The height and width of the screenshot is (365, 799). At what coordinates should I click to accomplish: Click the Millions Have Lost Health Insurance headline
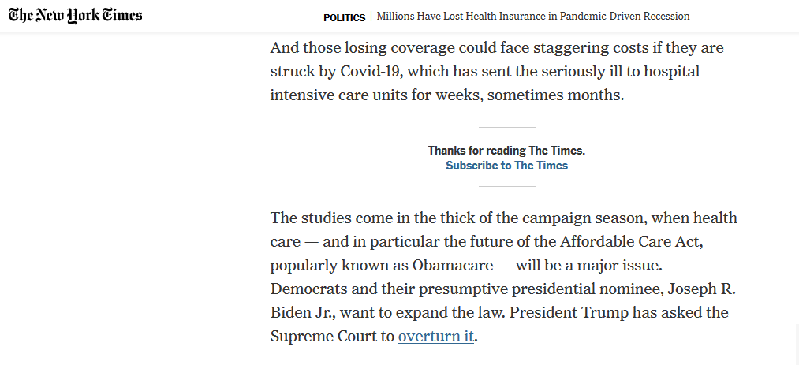[533, 16]
